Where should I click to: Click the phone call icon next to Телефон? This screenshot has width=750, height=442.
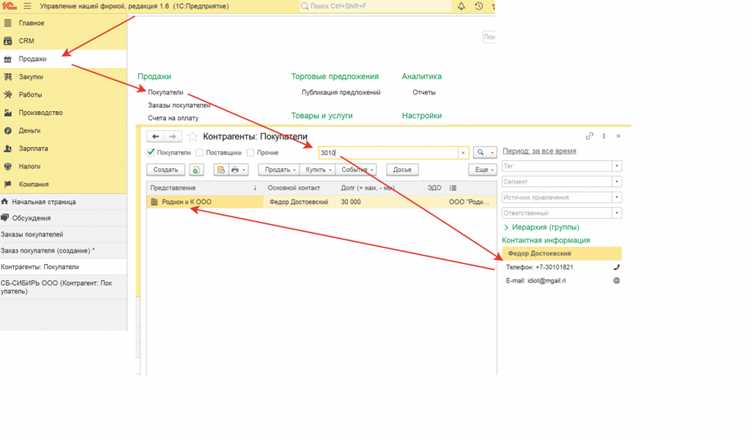pyautogui.click(x=617, y=267)
